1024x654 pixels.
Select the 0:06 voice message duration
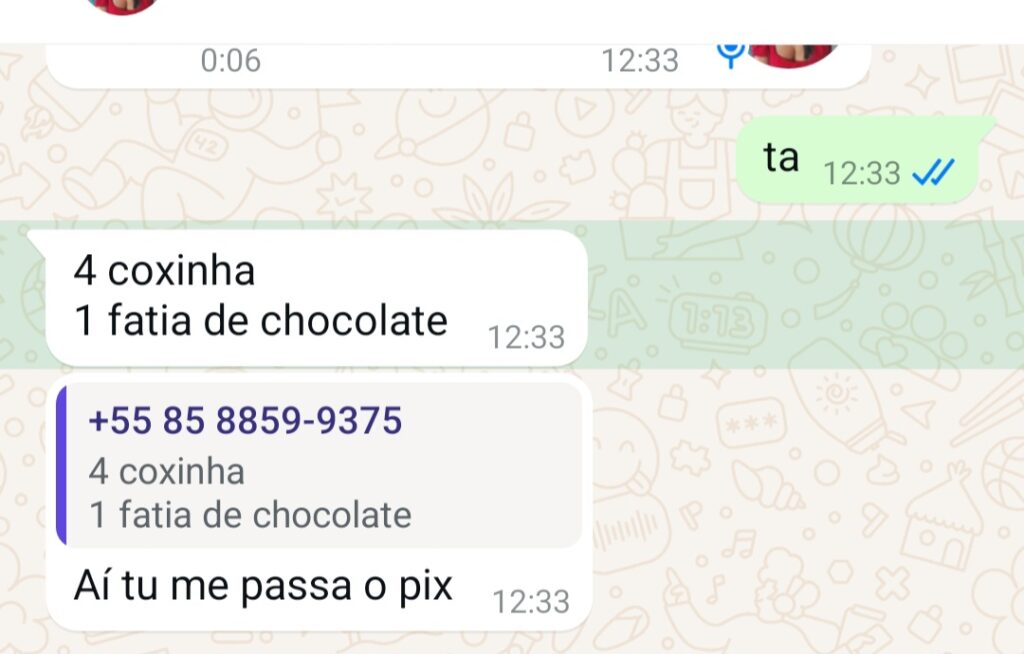[x=231, y=61]
